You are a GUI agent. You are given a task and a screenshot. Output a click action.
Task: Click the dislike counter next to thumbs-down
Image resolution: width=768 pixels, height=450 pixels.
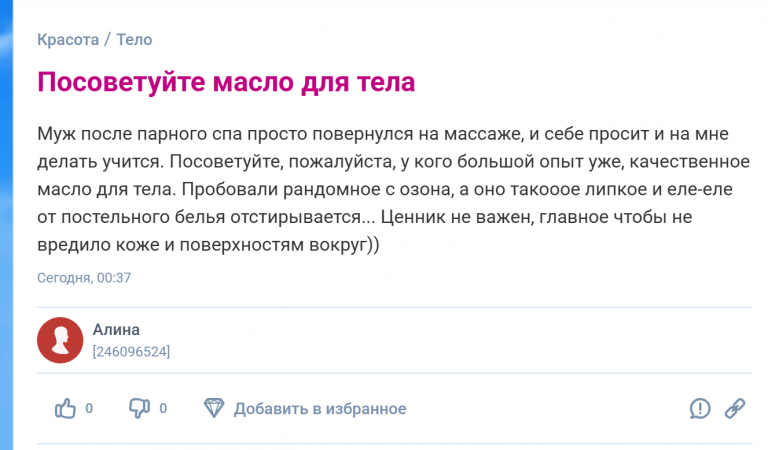(x=163, y=408)
